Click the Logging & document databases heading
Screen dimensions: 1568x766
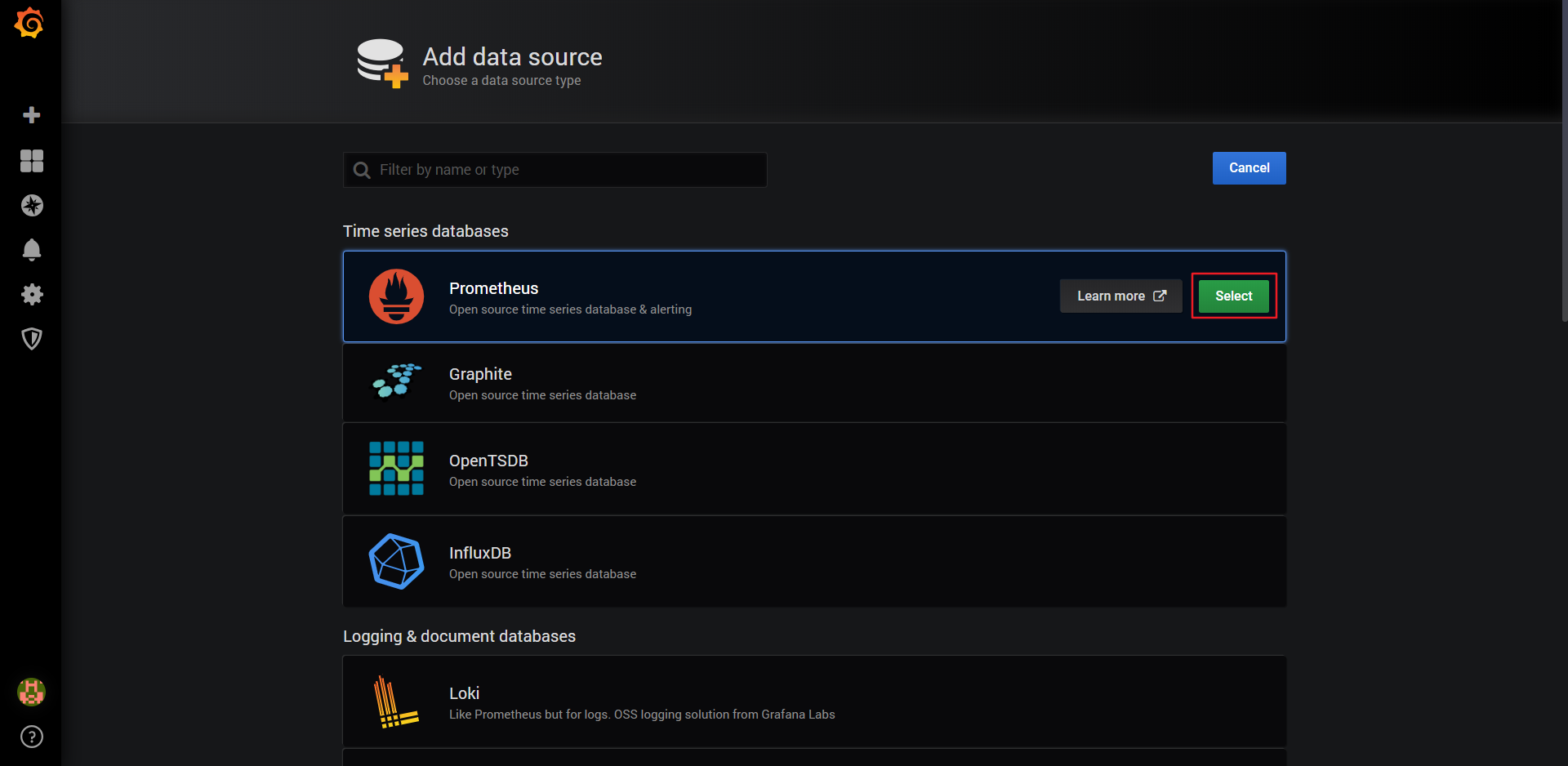[x=459, y=636]
